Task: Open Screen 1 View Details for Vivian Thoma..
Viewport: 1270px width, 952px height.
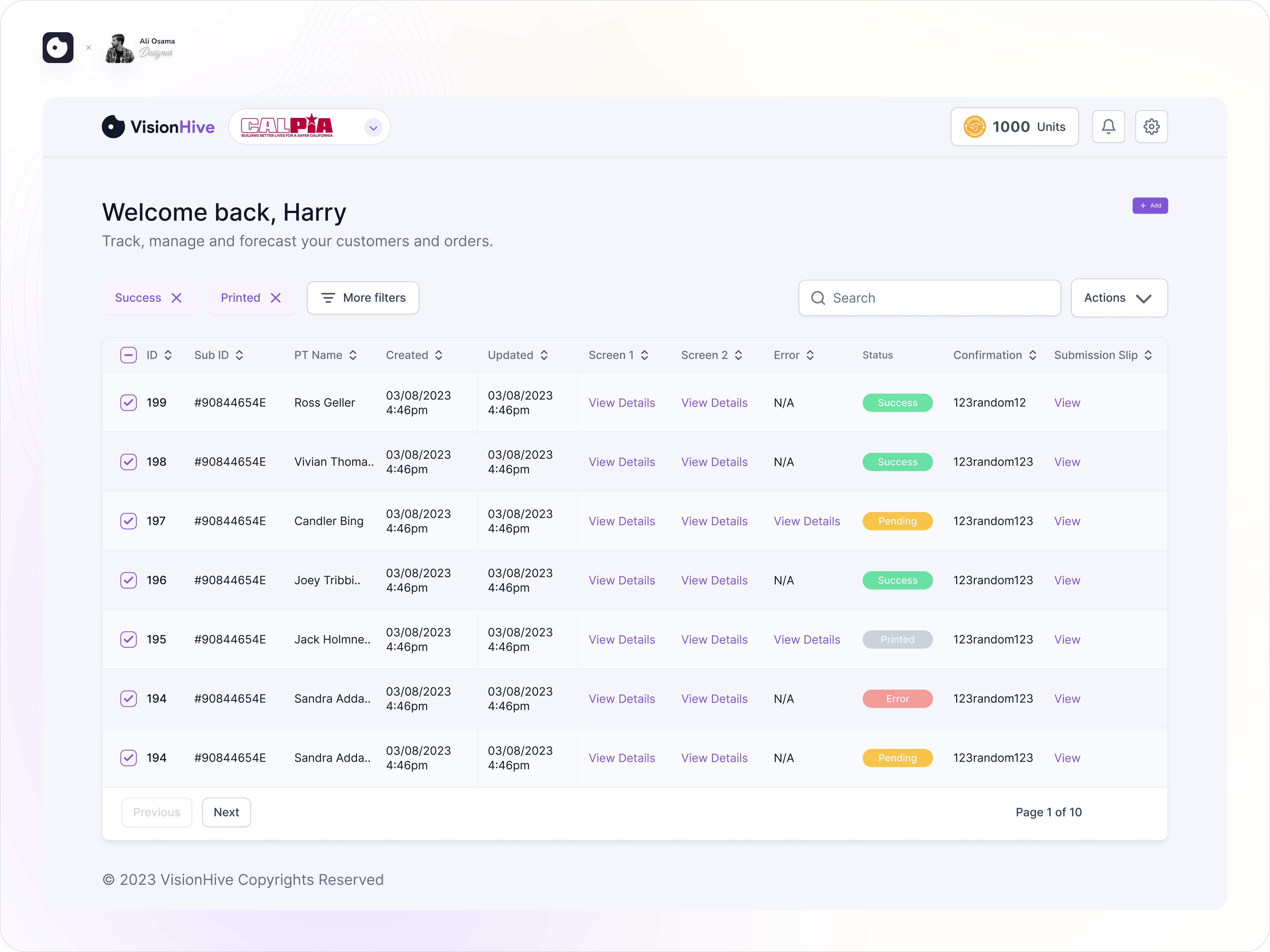Action: click(622, 462)
